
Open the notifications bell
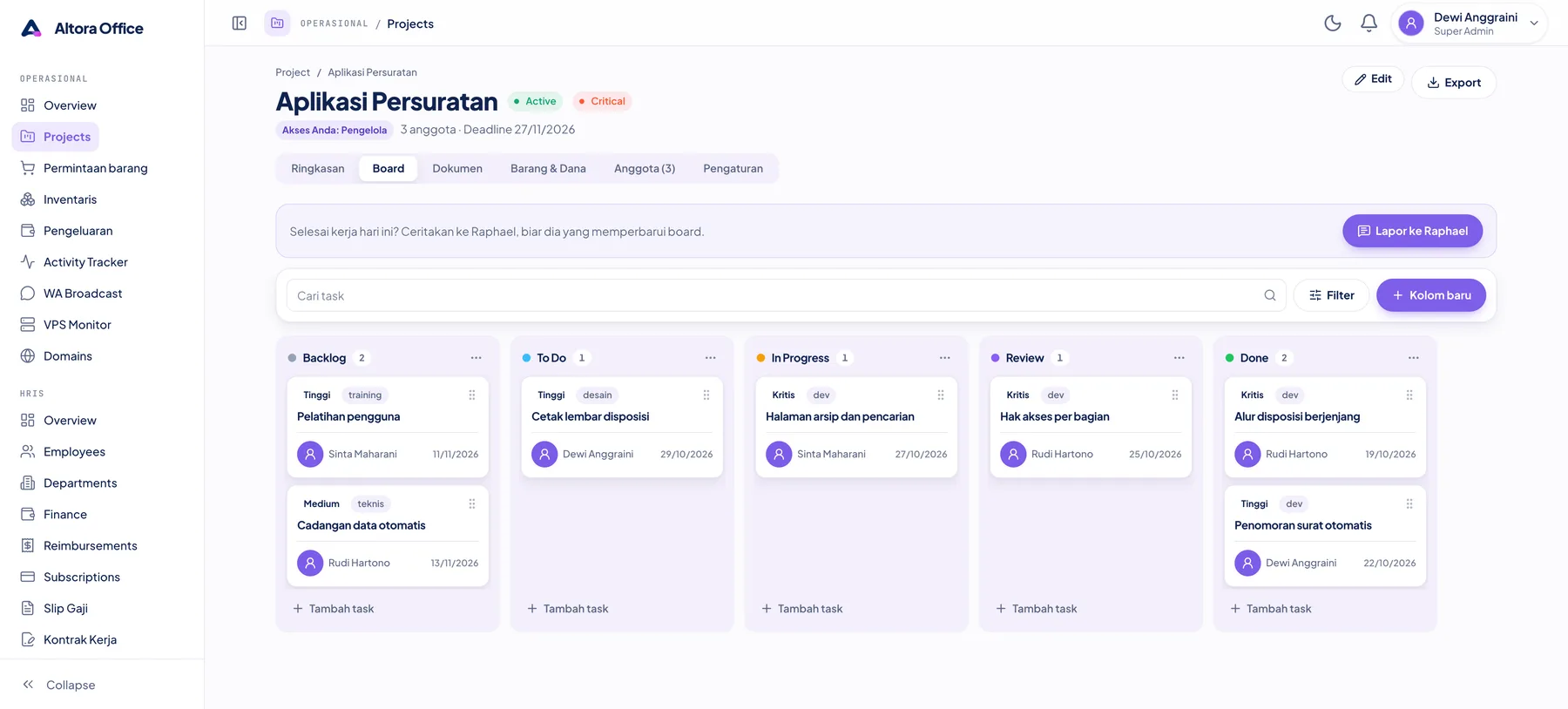coord(1369,24)
